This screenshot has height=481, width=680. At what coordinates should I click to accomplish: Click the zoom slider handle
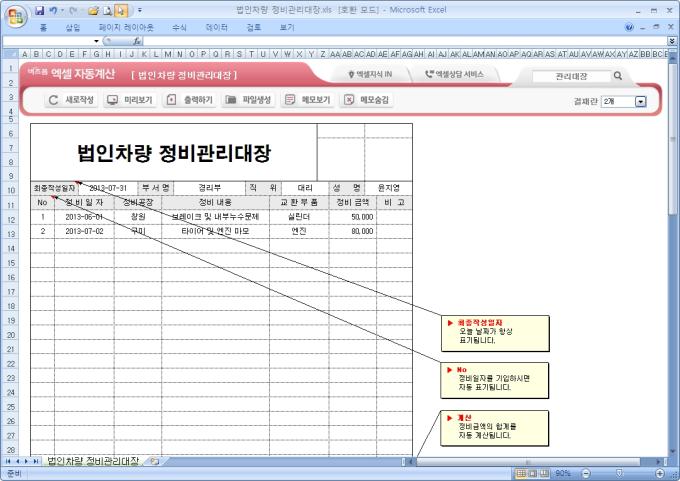620,473
